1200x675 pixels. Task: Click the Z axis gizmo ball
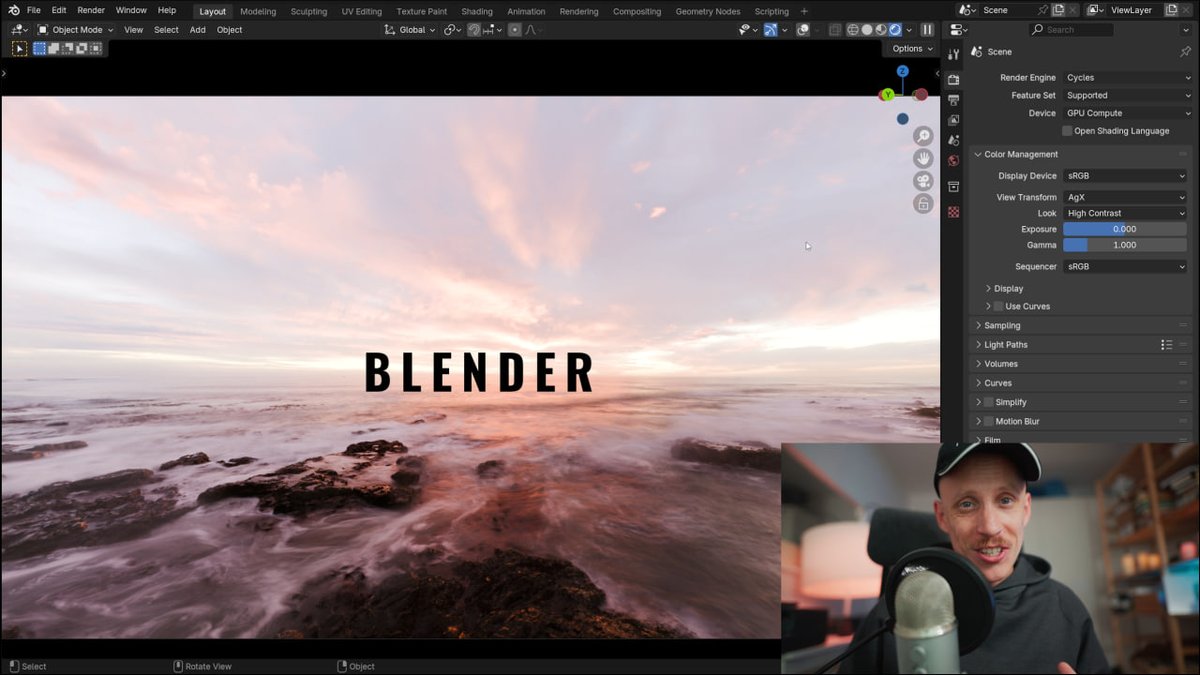click(902, 71)
